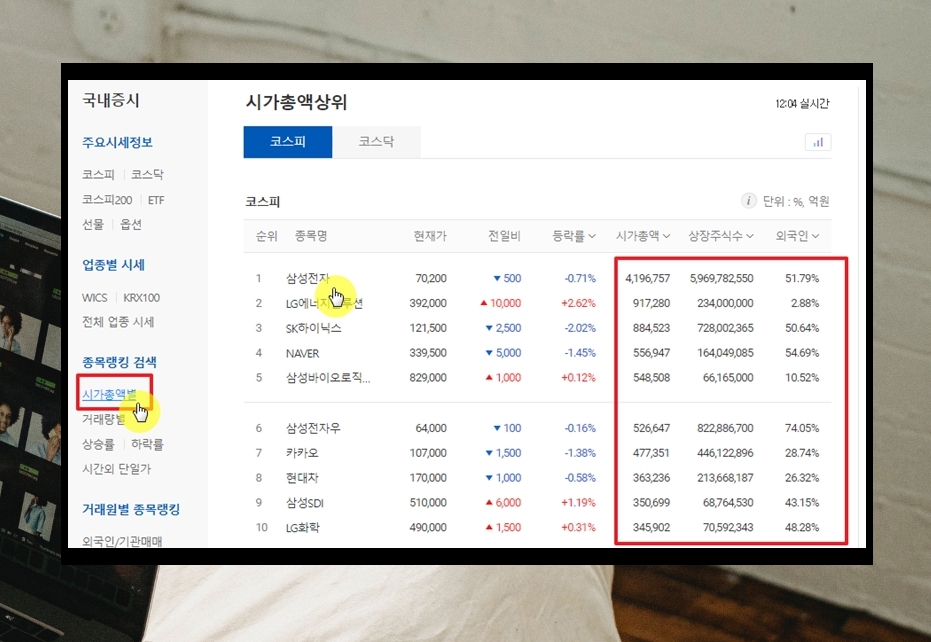Click 전일비 column header
This screenshot has height=642, width=931.
504,236
